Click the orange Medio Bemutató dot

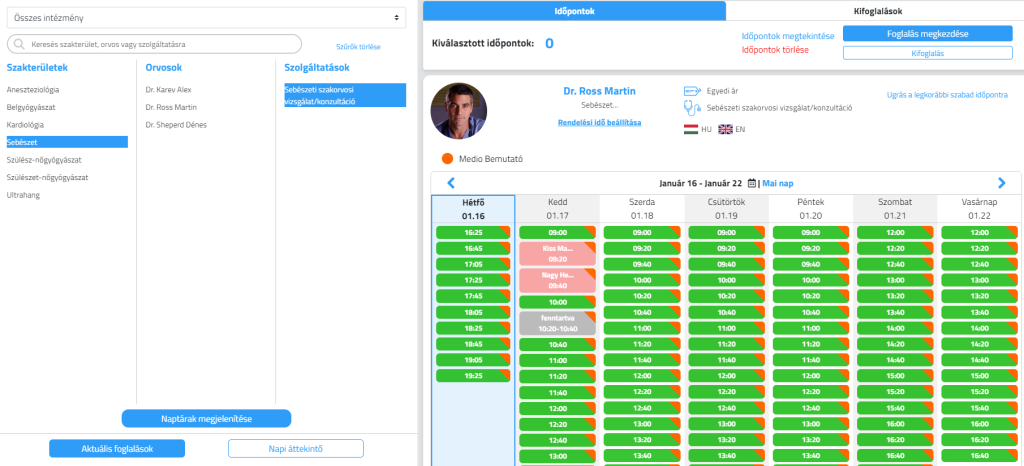(x=447, y=159)
